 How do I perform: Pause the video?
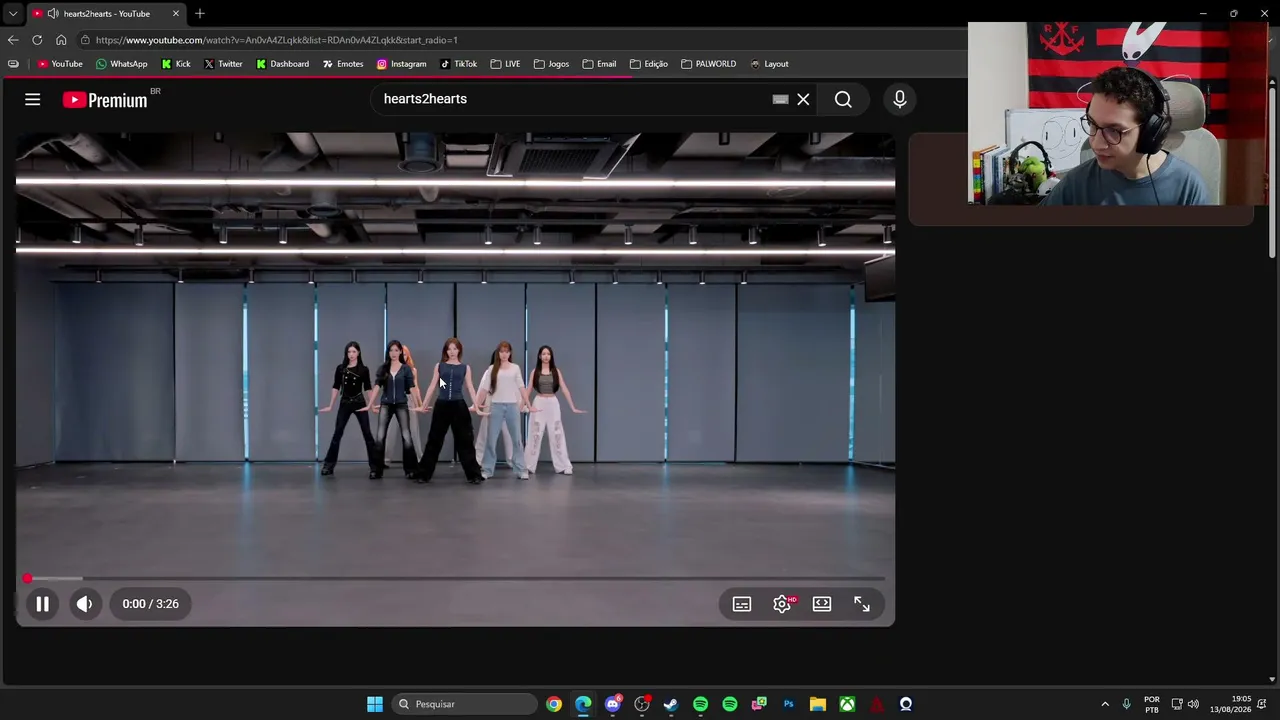coord(43,604)
